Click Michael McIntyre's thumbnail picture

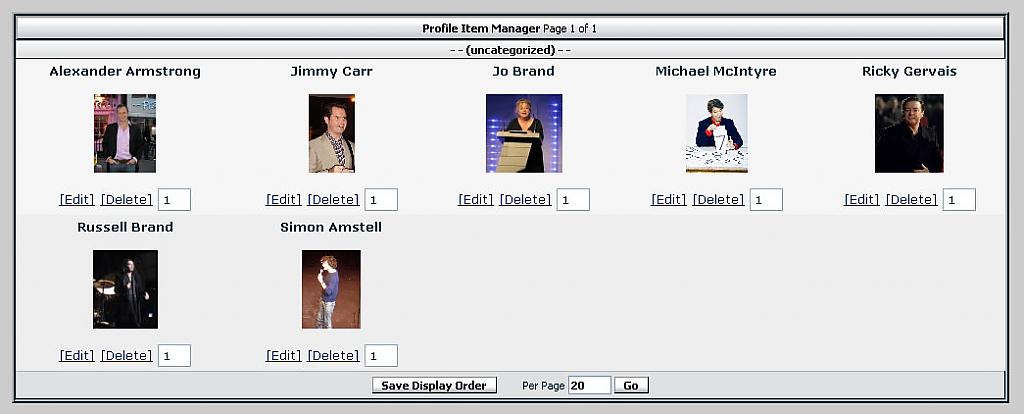(716, 133)
